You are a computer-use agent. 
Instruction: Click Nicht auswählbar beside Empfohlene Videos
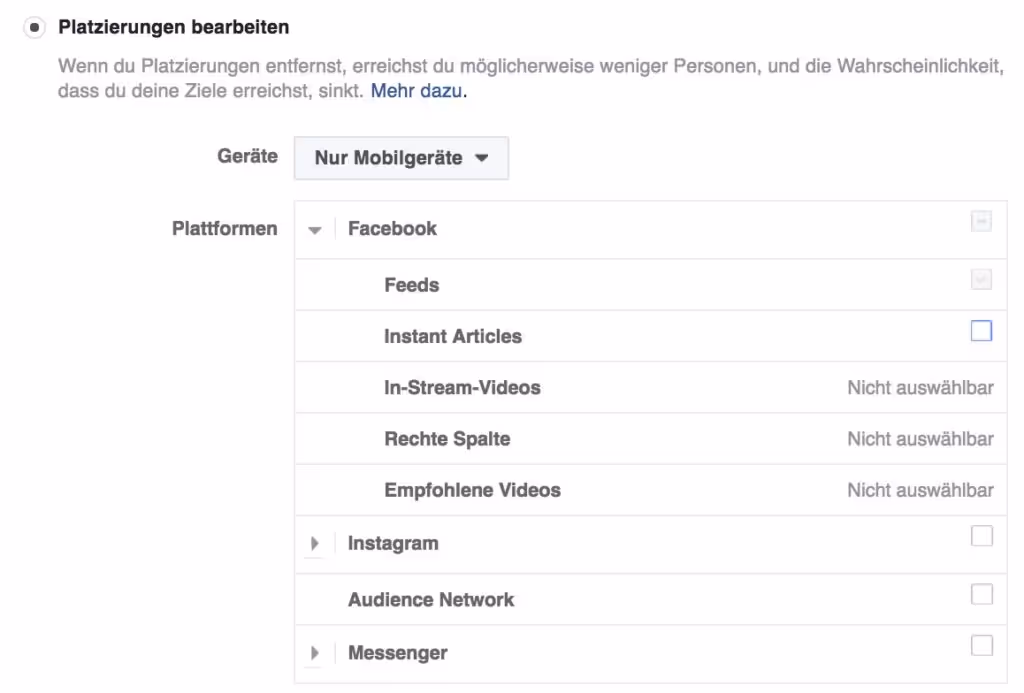click(920, 491)
